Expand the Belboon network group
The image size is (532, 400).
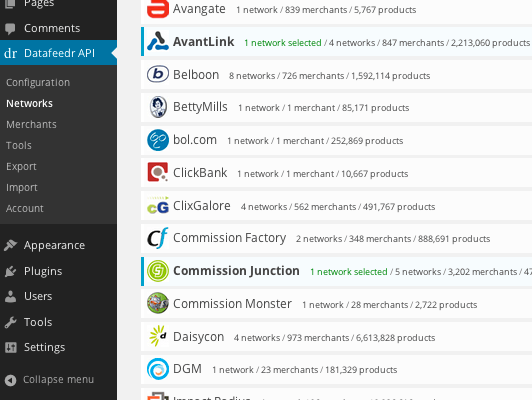point(336,74)
